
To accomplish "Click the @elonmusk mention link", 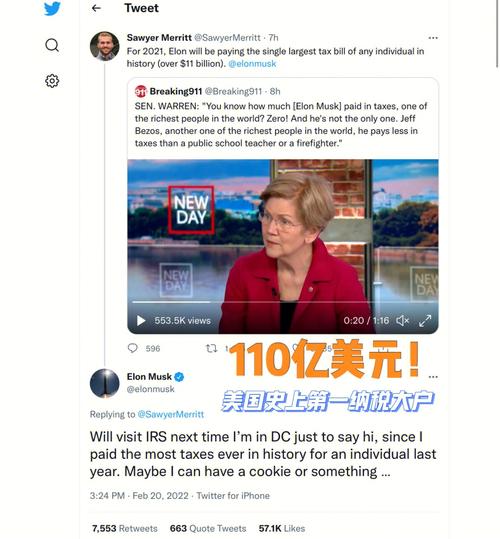I will 252,64.
